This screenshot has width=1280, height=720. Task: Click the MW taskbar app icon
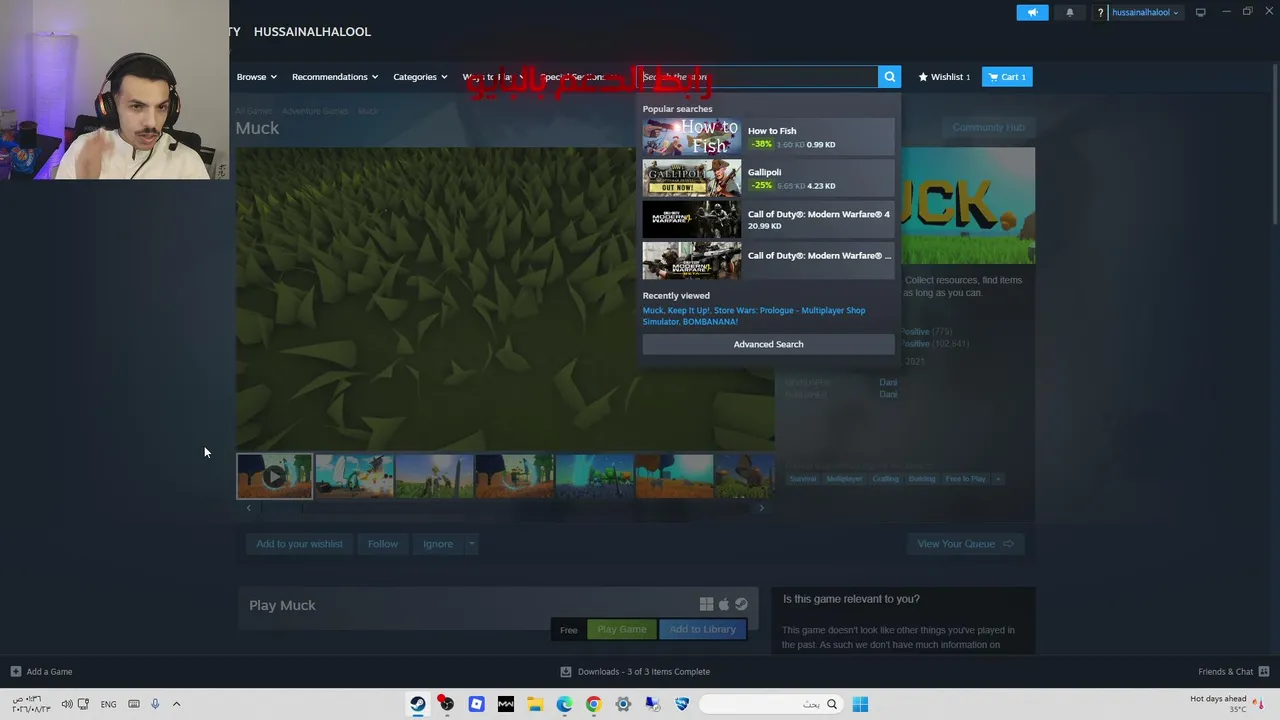pos(505,704)
